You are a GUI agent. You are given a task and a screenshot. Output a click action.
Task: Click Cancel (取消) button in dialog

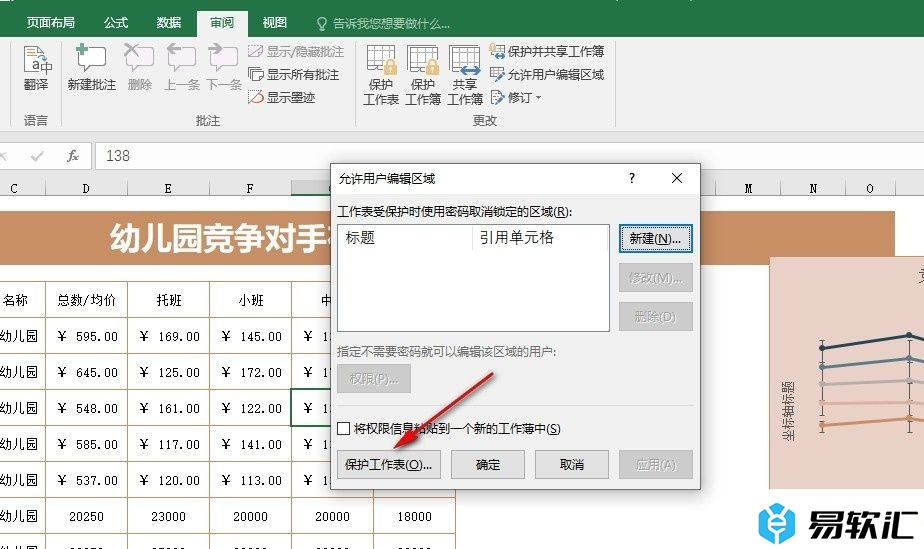pyautogui.click(x=572, y=465)
